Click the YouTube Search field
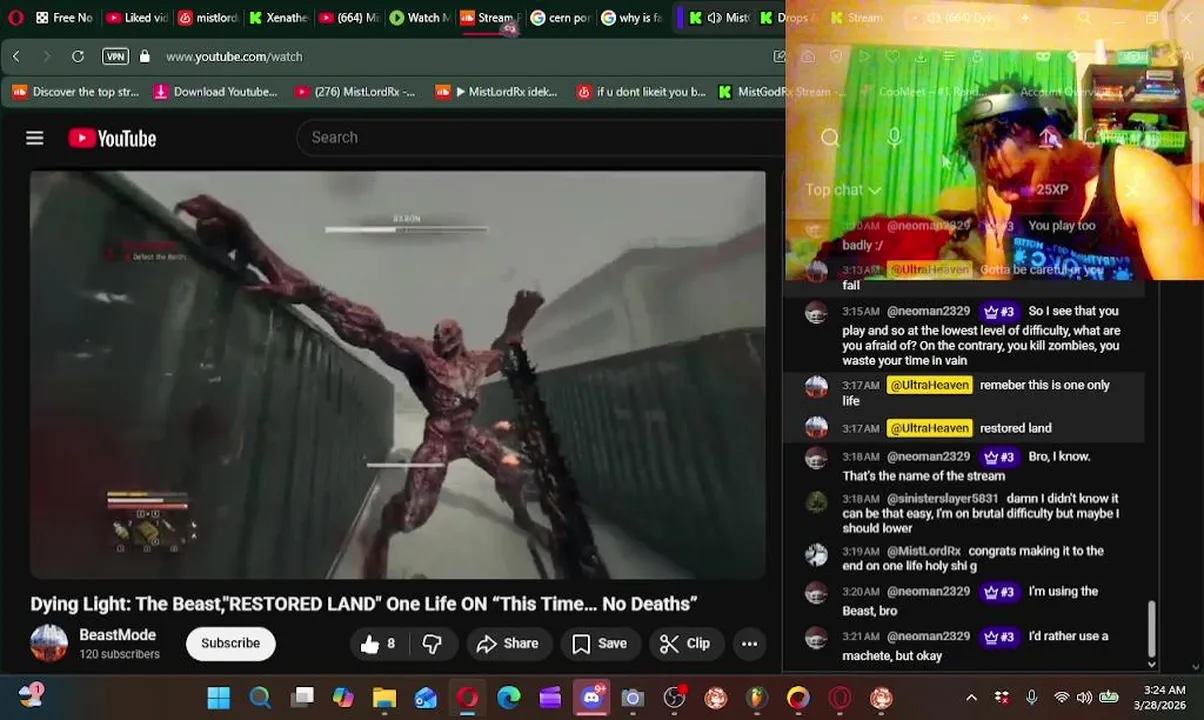The image size is (1204, 720). click(540, 137)
